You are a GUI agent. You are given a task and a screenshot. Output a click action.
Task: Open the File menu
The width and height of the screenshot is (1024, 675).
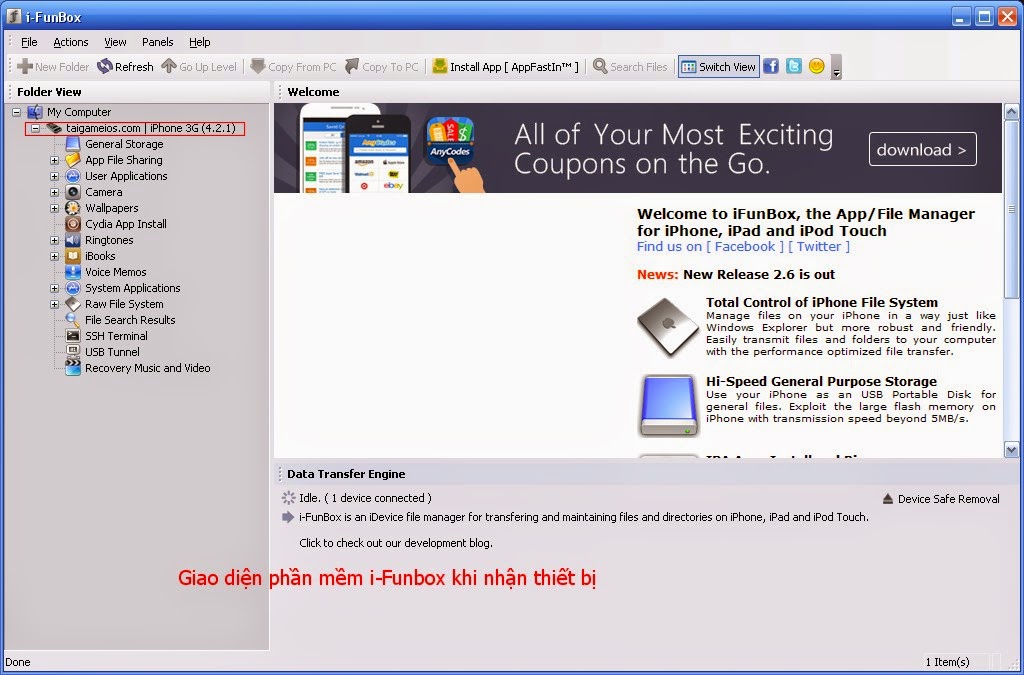click(x=29, y=42)
